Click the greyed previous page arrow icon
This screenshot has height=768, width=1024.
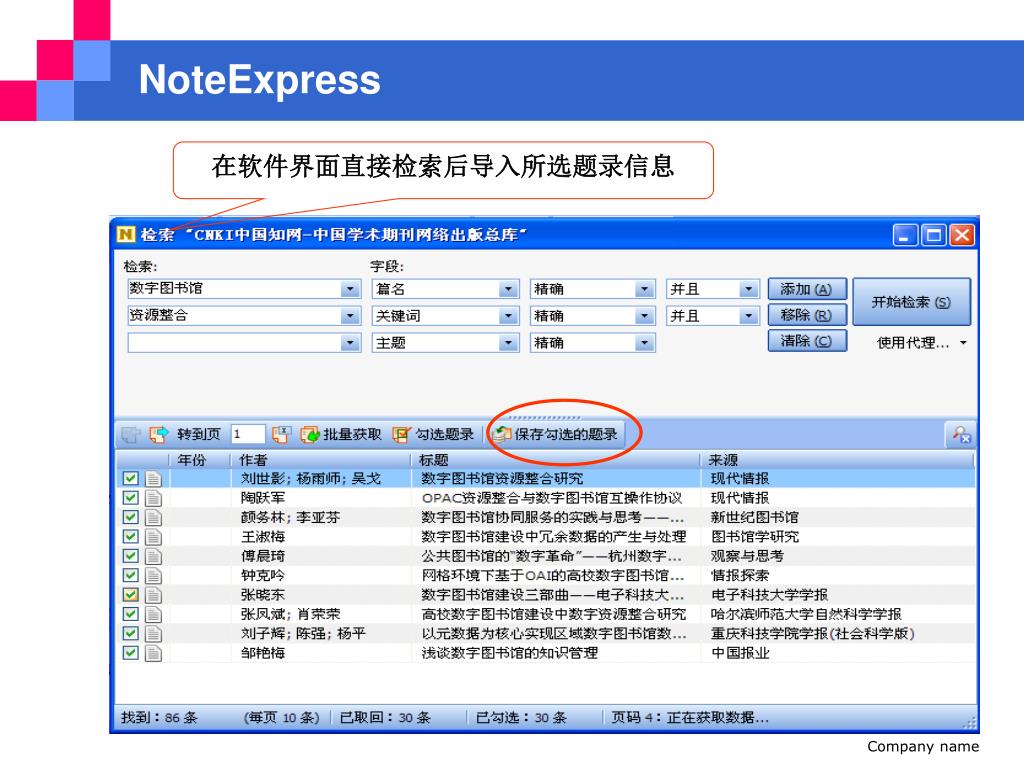131,434
